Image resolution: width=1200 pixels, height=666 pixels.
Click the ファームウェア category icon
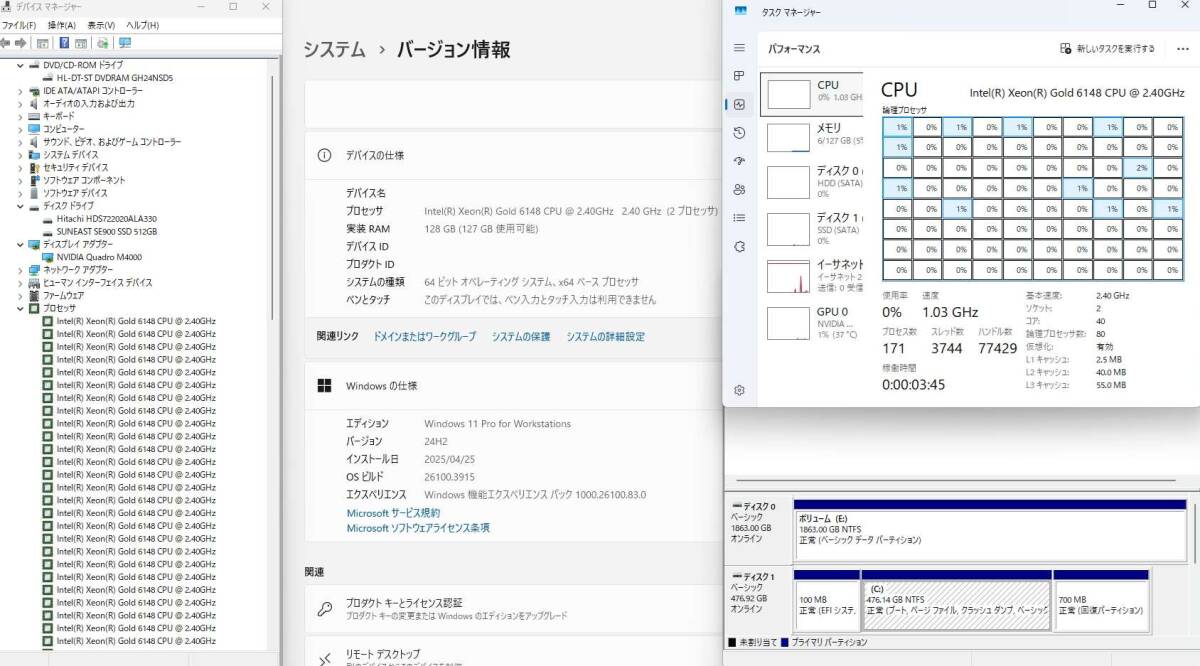click(x=35, y=296)
